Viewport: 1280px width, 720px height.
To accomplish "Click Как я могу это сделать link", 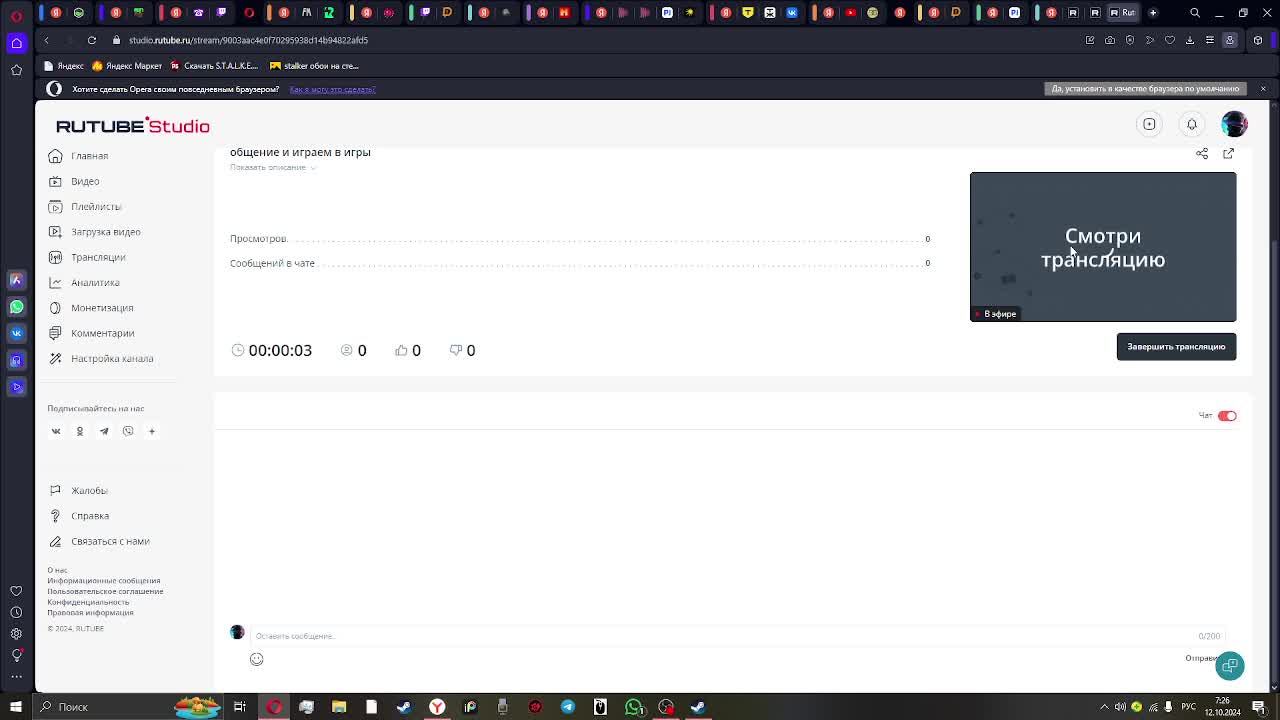I will pyautogui.click(x=332, y=89).
